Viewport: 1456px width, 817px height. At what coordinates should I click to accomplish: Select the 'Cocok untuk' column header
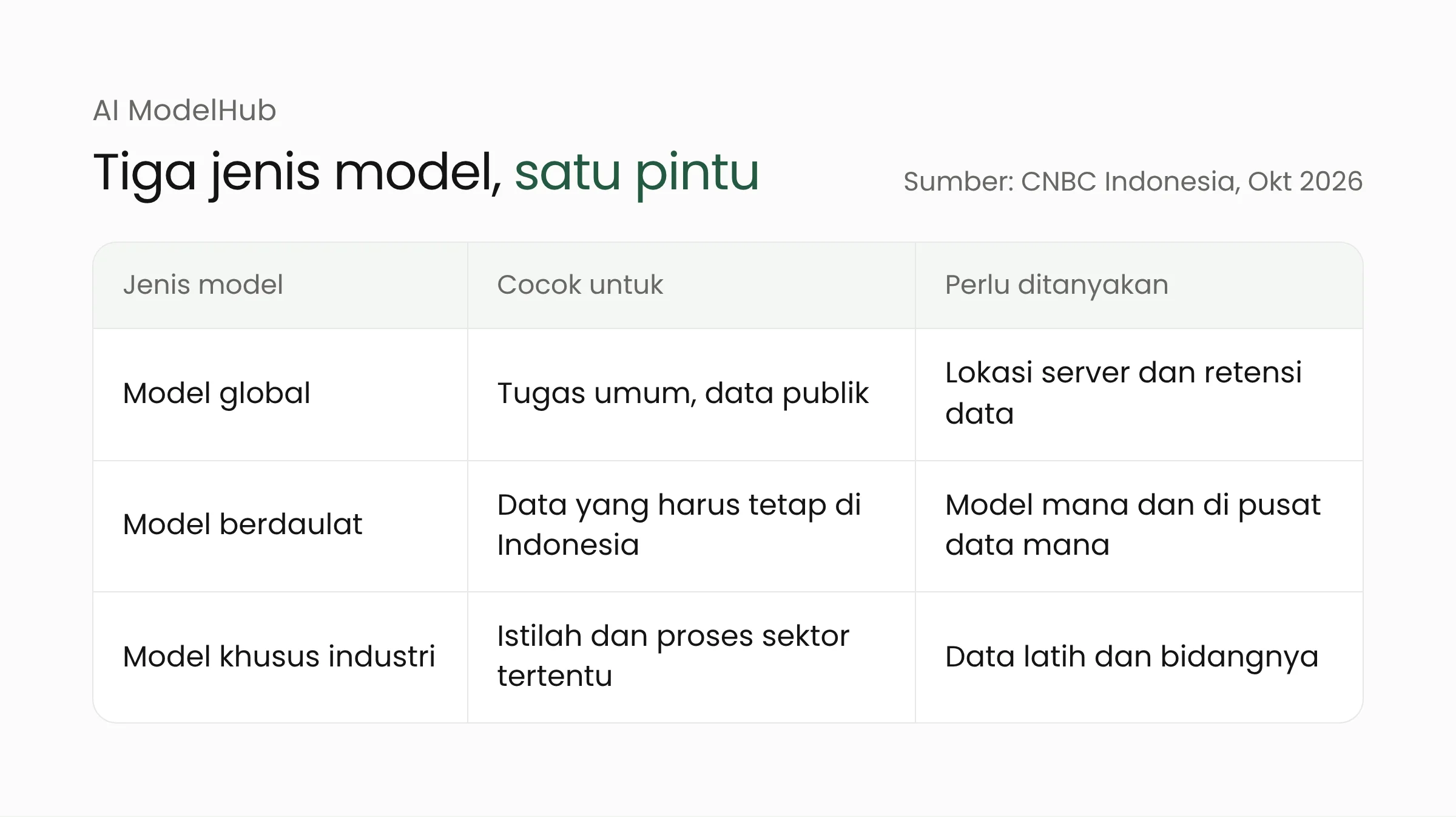coord(692,285)
